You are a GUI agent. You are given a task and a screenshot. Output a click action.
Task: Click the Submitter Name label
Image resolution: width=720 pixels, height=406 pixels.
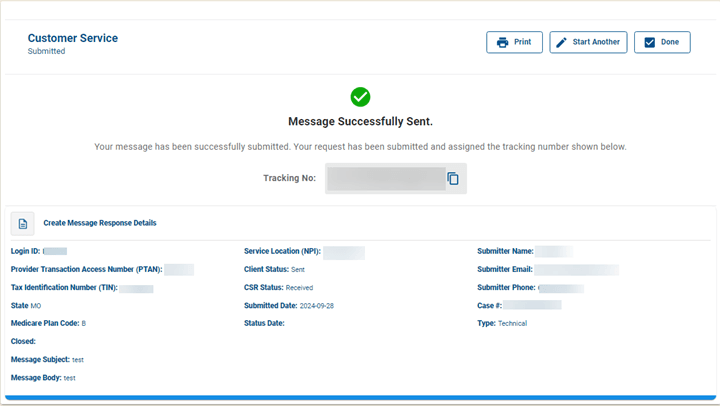pos(505,251)
